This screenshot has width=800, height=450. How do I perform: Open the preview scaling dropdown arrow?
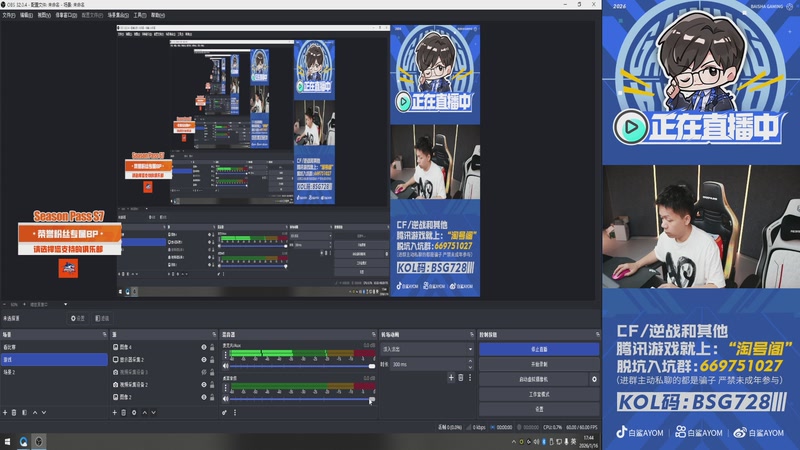coord(65,305)
